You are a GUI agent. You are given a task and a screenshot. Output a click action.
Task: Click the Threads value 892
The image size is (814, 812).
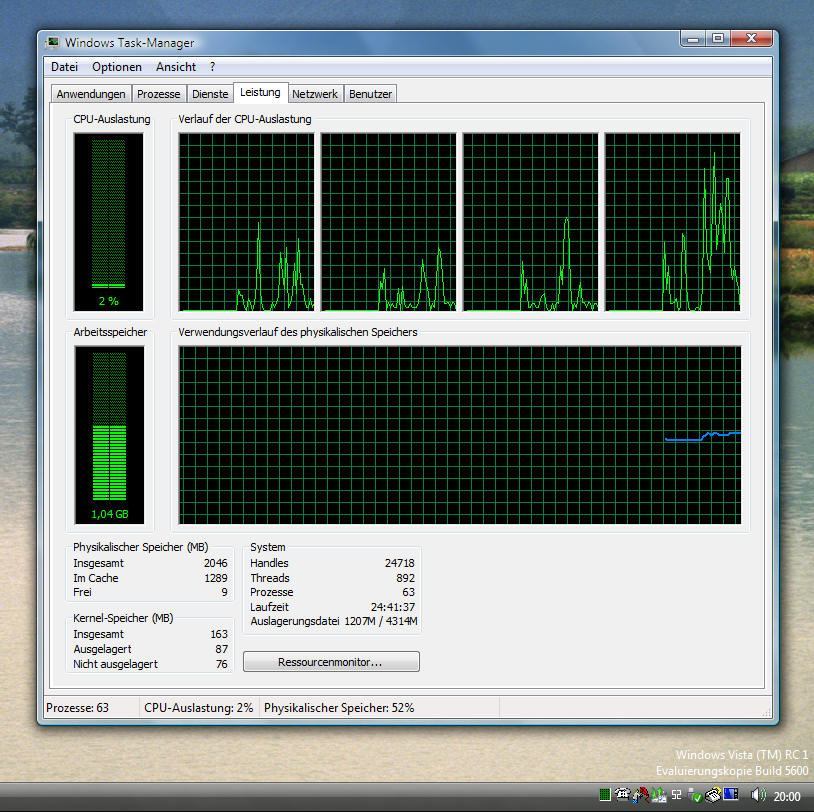pyautogui.click(x=405, y=578)
